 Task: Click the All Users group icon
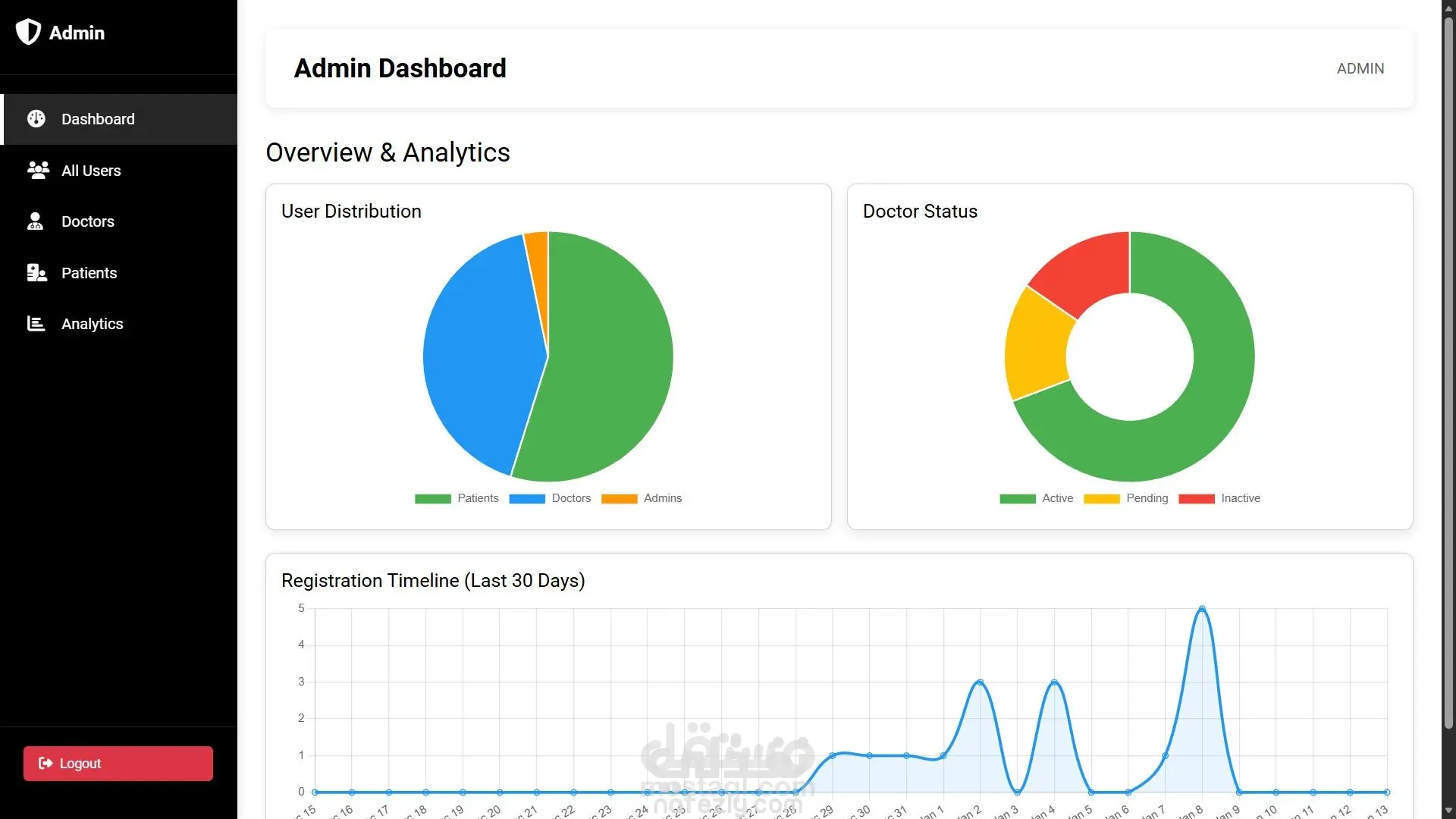click(38, 170)
